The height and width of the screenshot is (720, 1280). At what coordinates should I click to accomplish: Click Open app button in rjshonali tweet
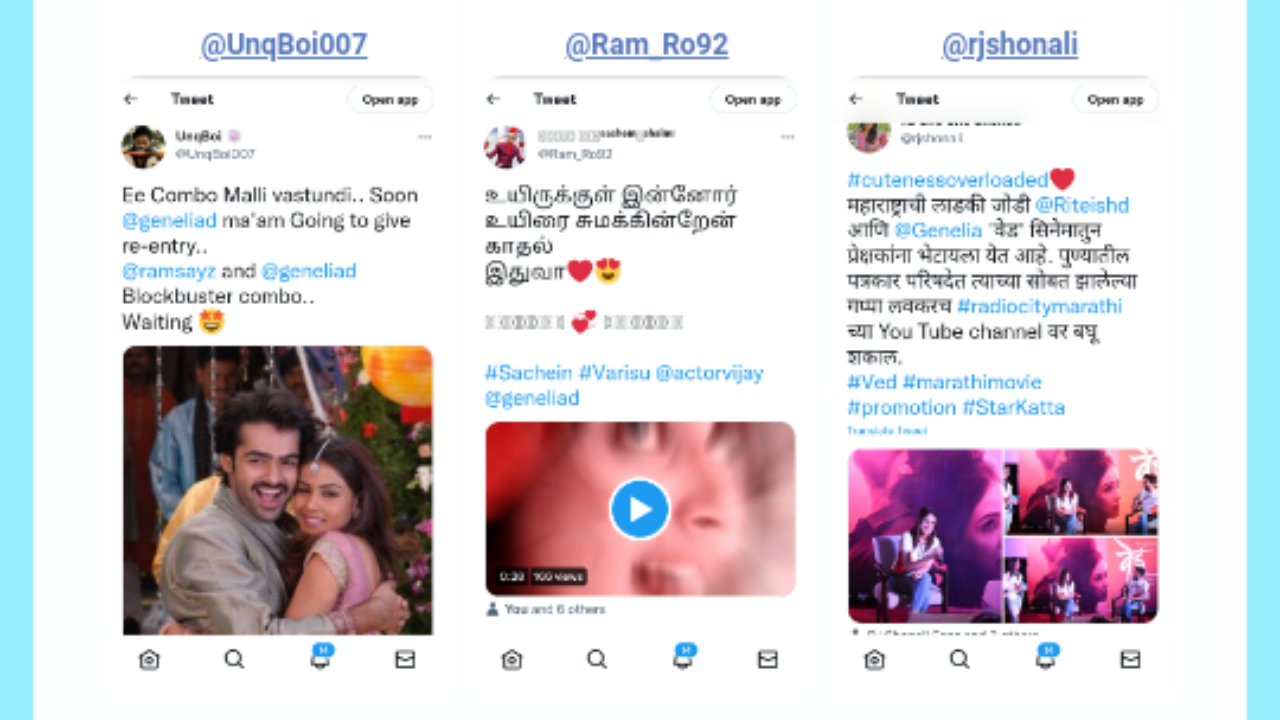[1115, 99]
